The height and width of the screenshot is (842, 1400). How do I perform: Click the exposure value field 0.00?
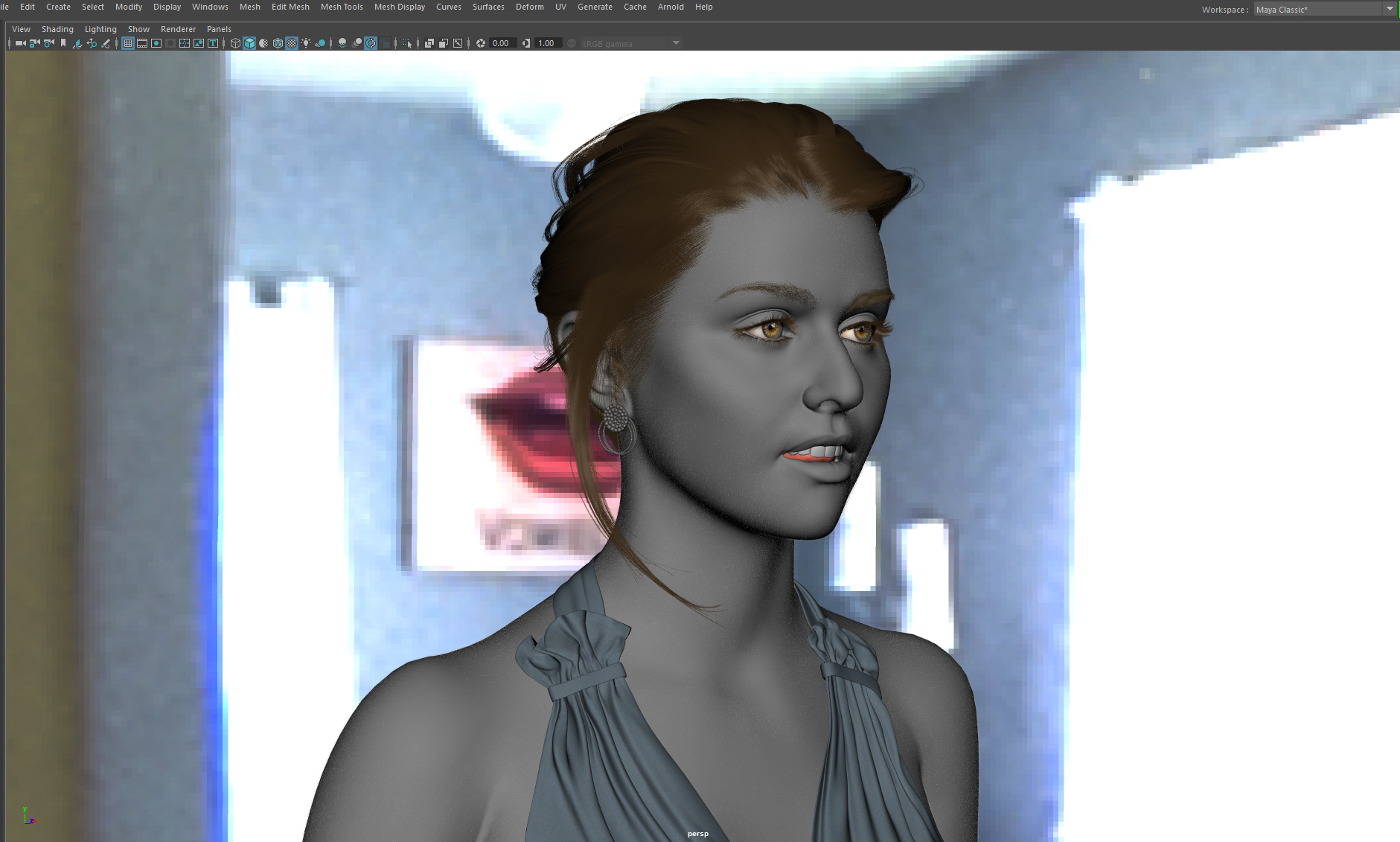[x=502, y=43]
